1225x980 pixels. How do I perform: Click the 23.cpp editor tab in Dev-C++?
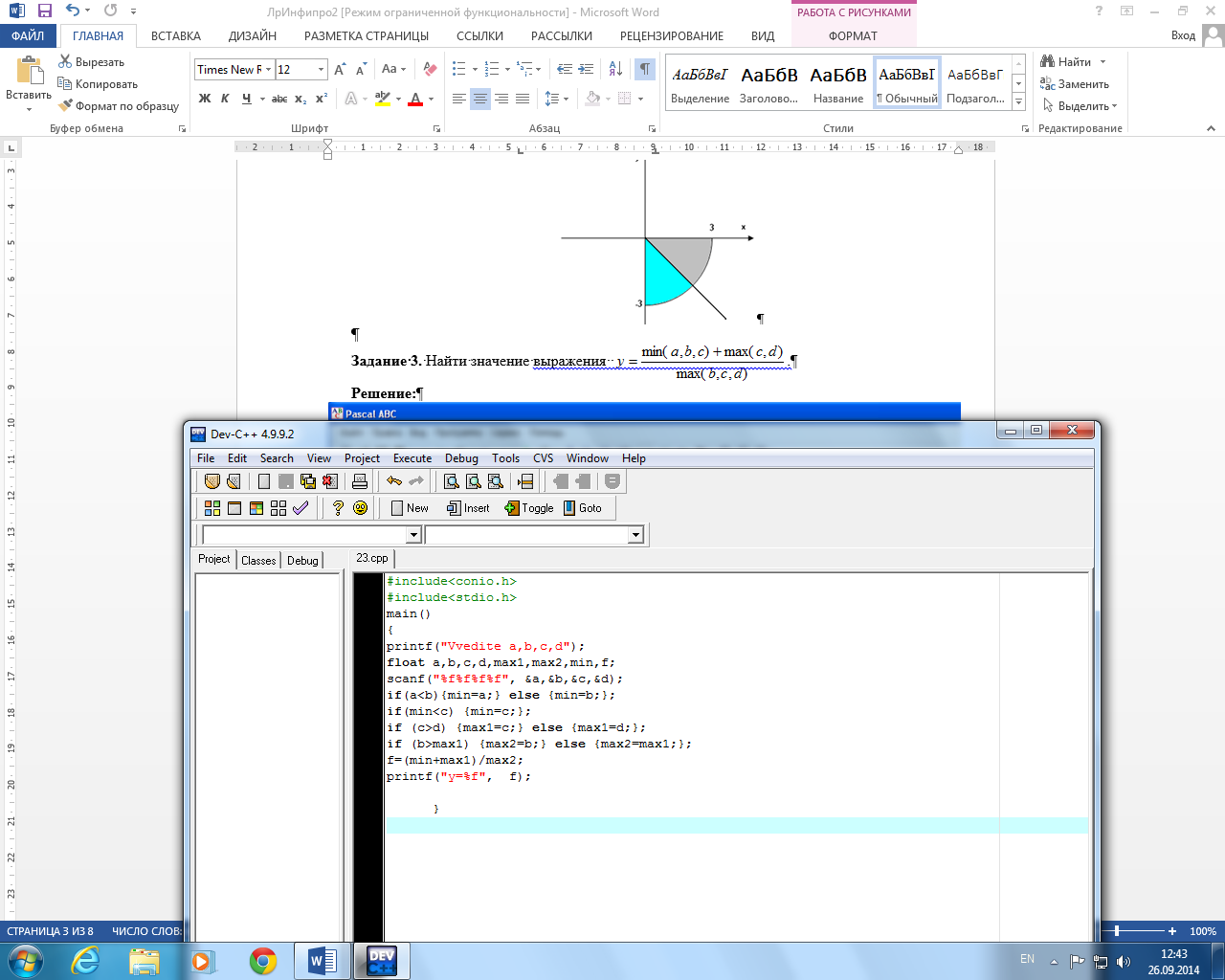[x=372, y=558]
